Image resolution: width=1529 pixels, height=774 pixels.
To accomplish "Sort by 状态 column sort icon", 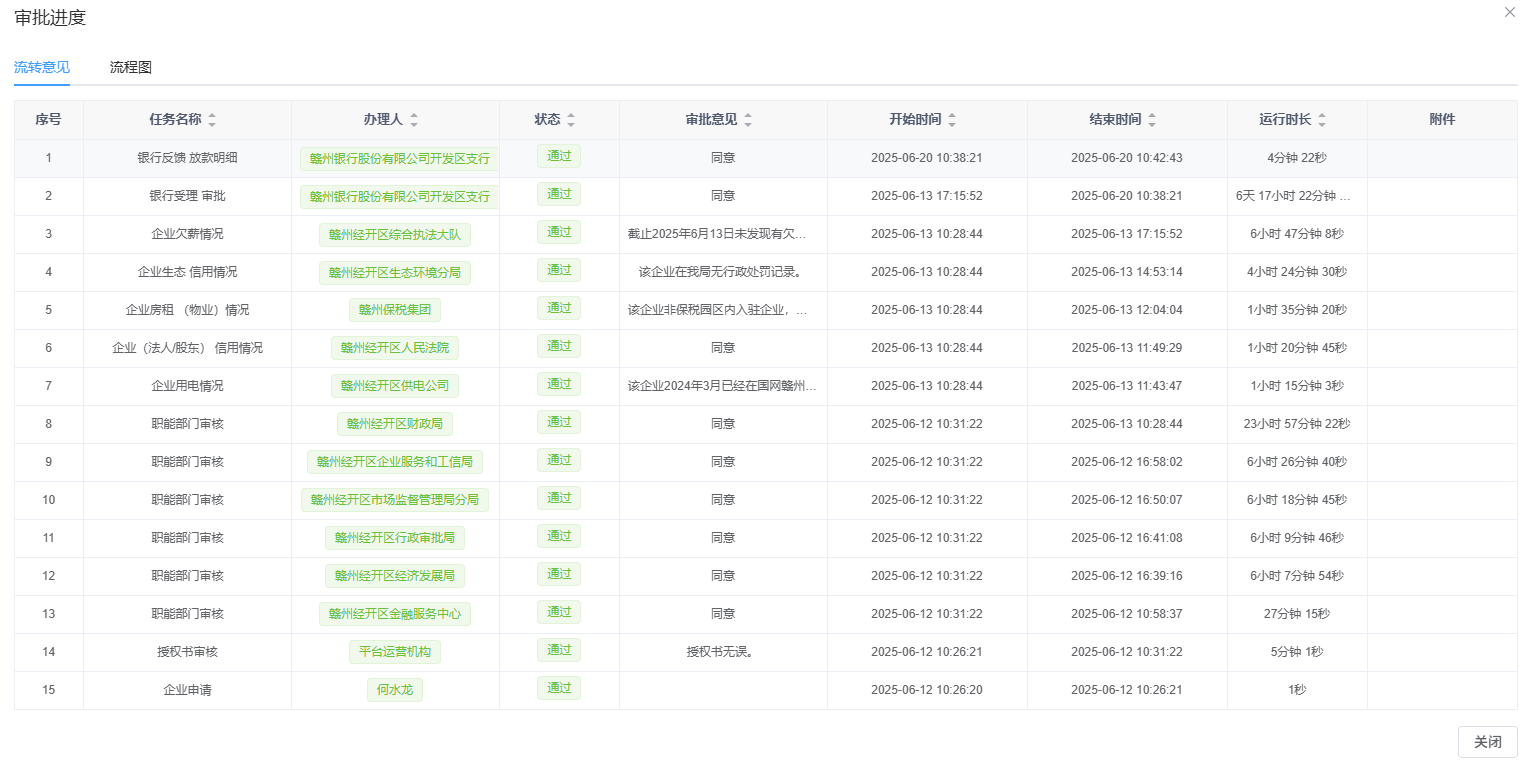I will (x=571, y=120).
